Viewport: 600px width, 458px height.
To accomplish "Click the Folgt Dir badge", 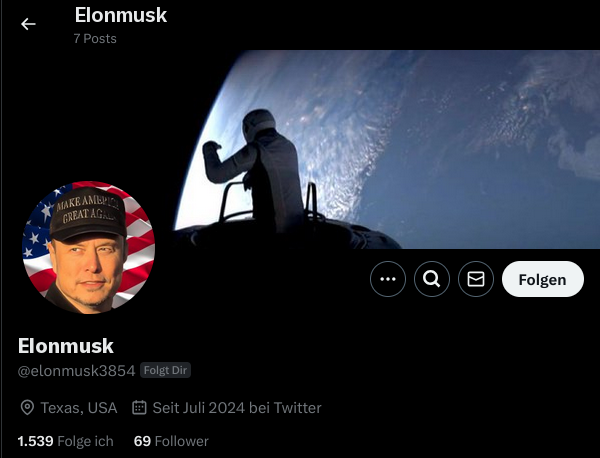I will [165, 370].
